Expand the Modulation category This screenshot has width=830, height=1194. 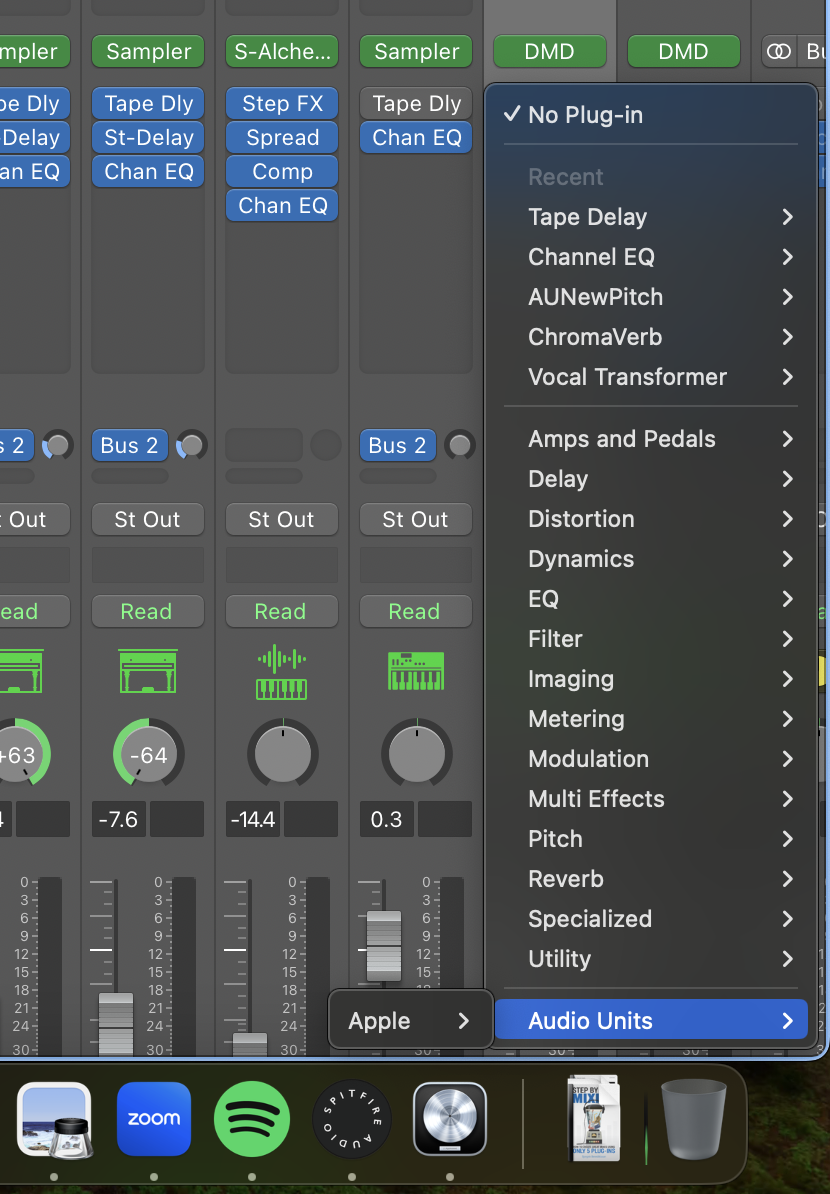pyautogui.click(x=650, y=758)
